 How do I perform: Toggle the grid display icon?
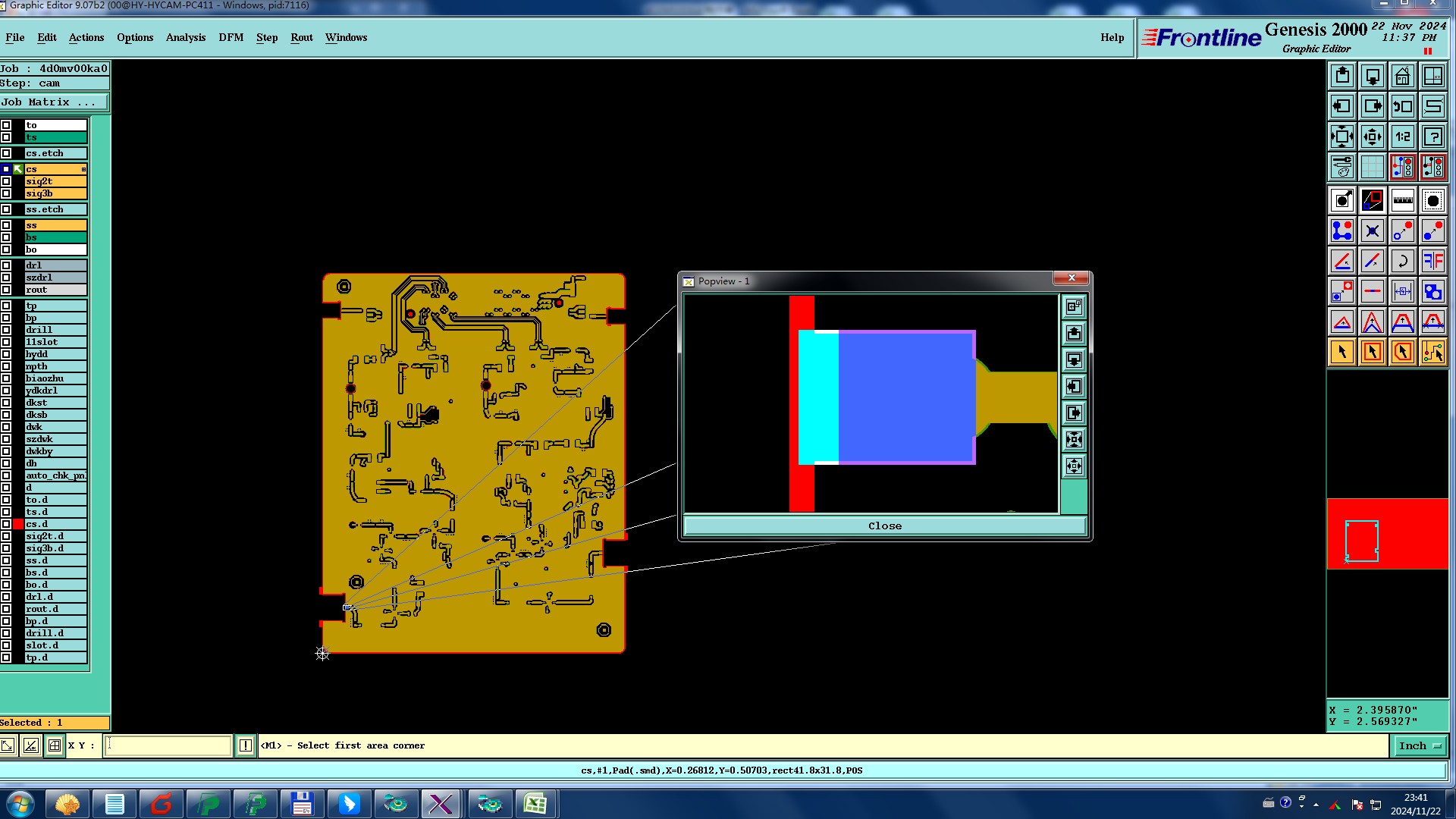(1372, 166)
